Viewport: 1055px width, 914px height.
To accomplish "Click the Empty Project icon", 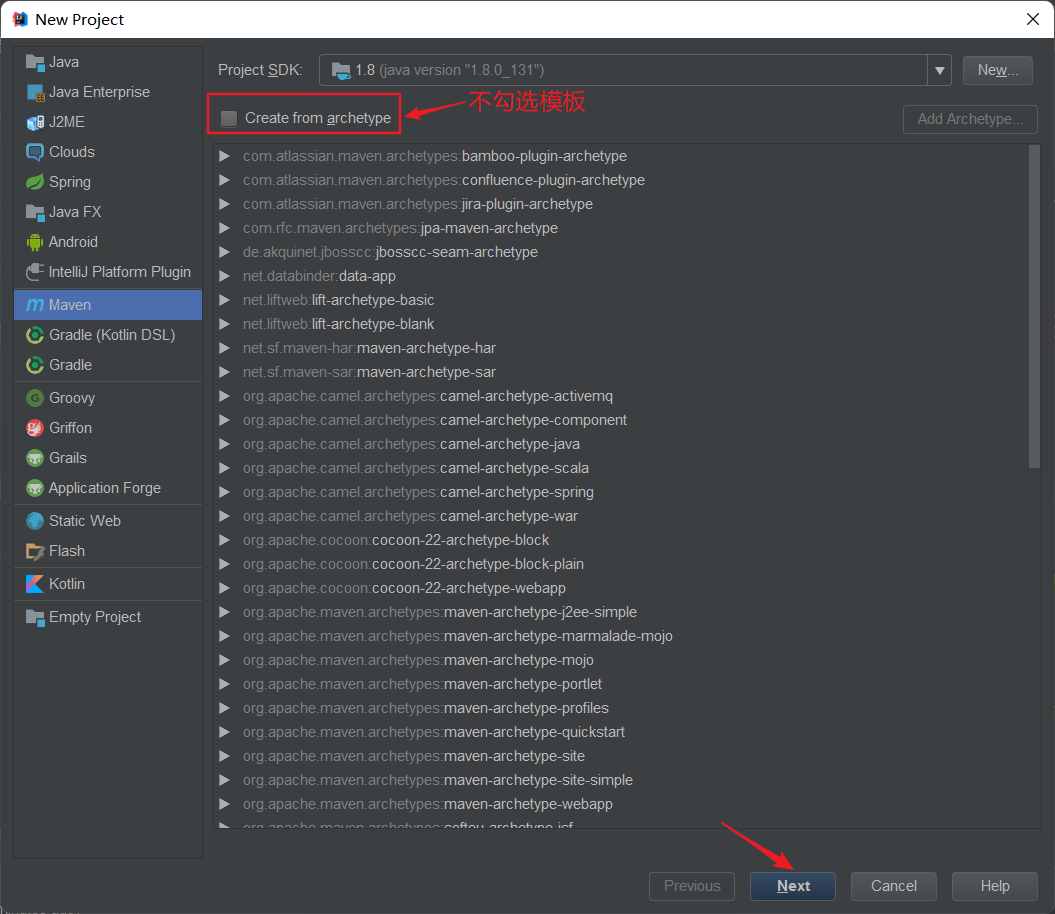I will click(x=35, y=617).
